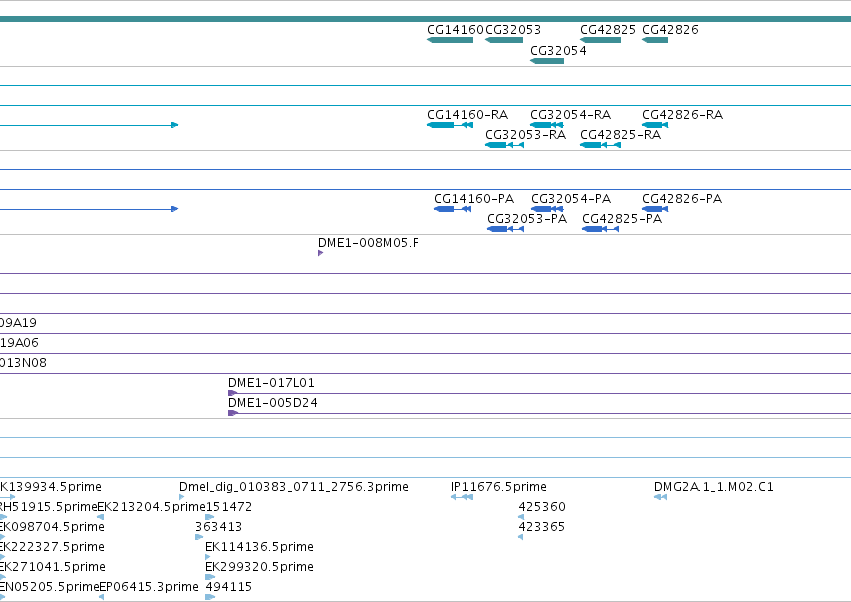Click the DME1-017L01 clone label
This screenshot has height=602, width=851.
271,383
